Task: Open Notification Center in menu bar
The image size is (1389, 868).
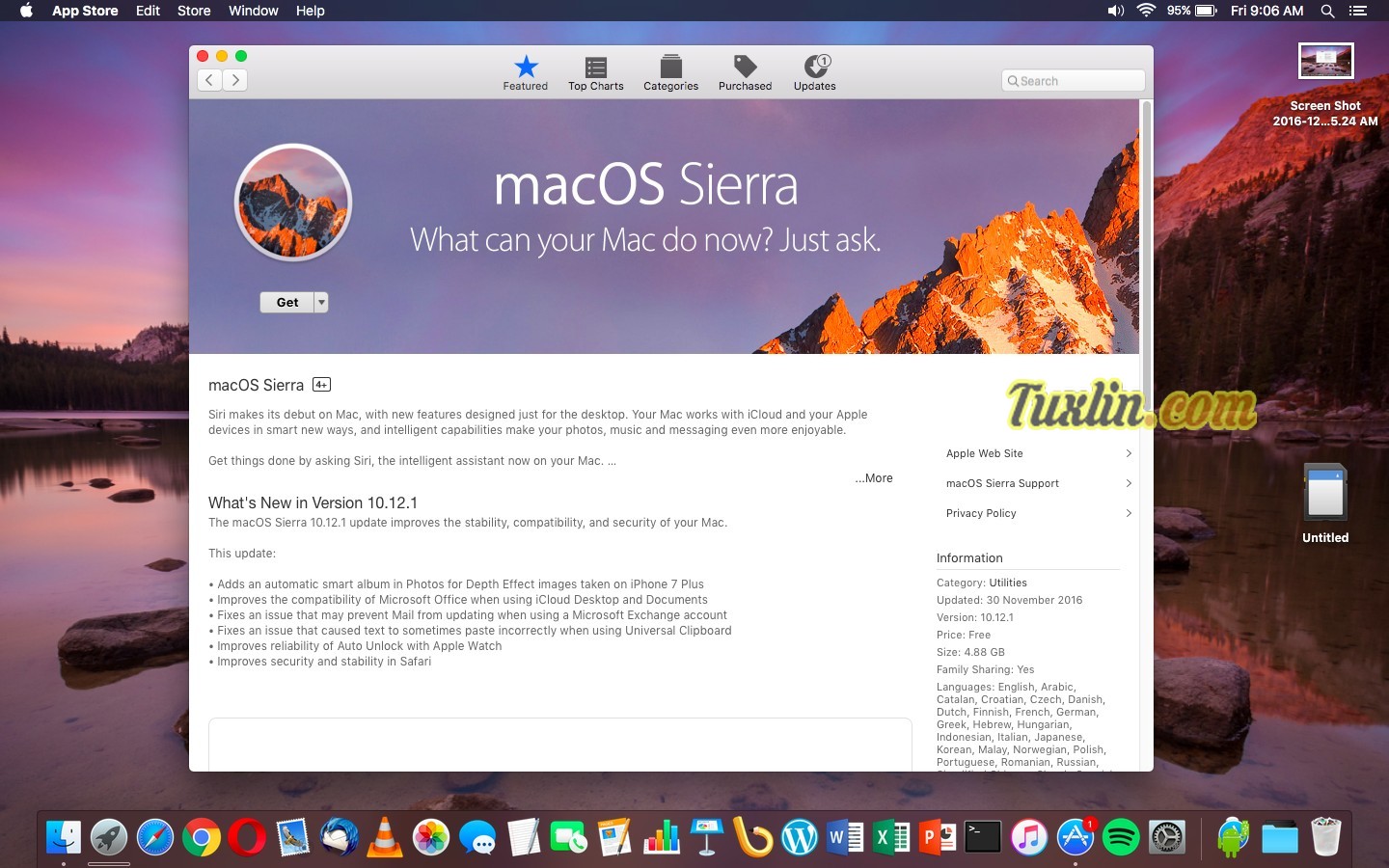Action: click(x=1358, y=11)
